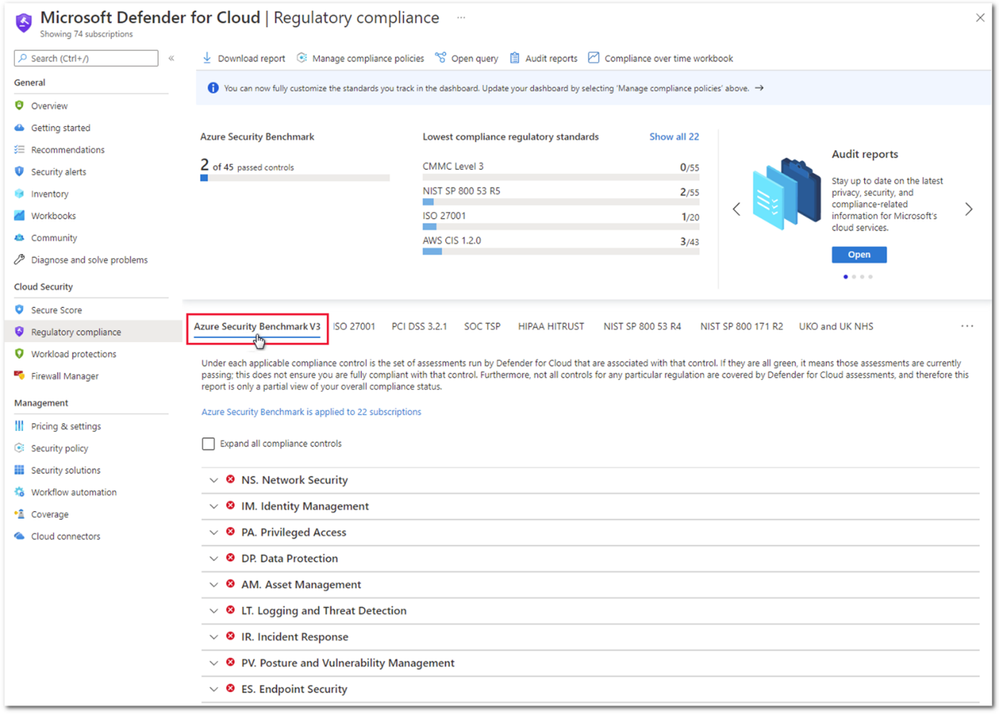The image size is (999, 715).
Task: Click the Recommendations list icon
Action: [19, 150]
